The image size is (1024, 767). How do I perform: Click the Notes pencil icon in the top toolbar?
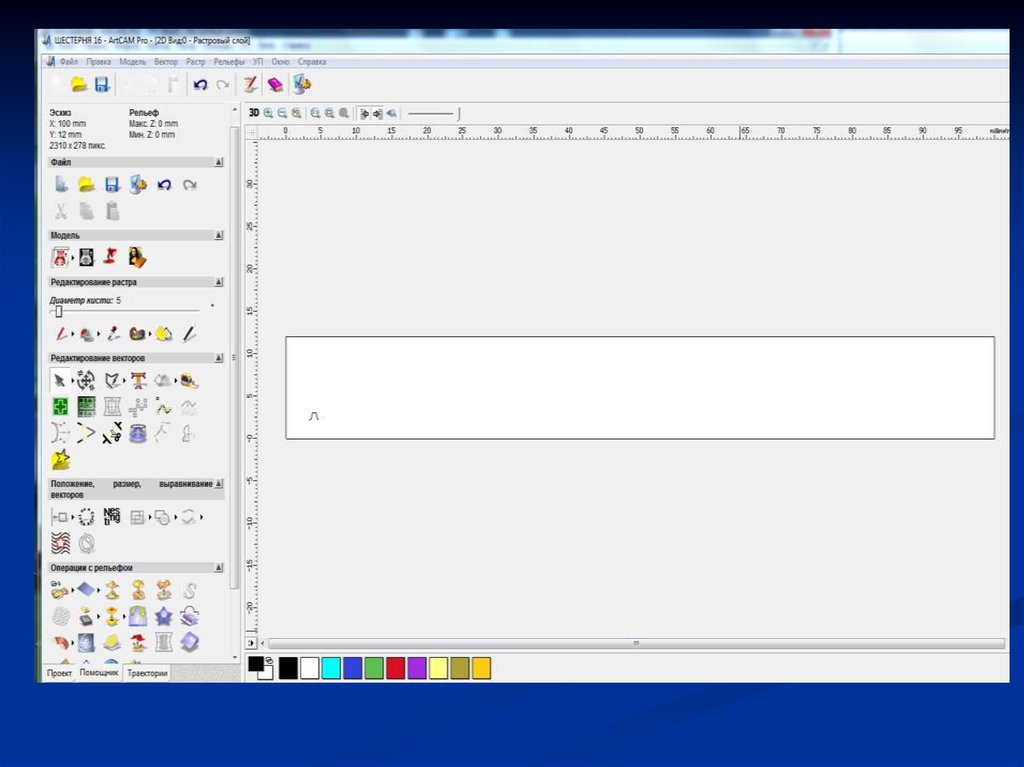[x=251, y=86]
